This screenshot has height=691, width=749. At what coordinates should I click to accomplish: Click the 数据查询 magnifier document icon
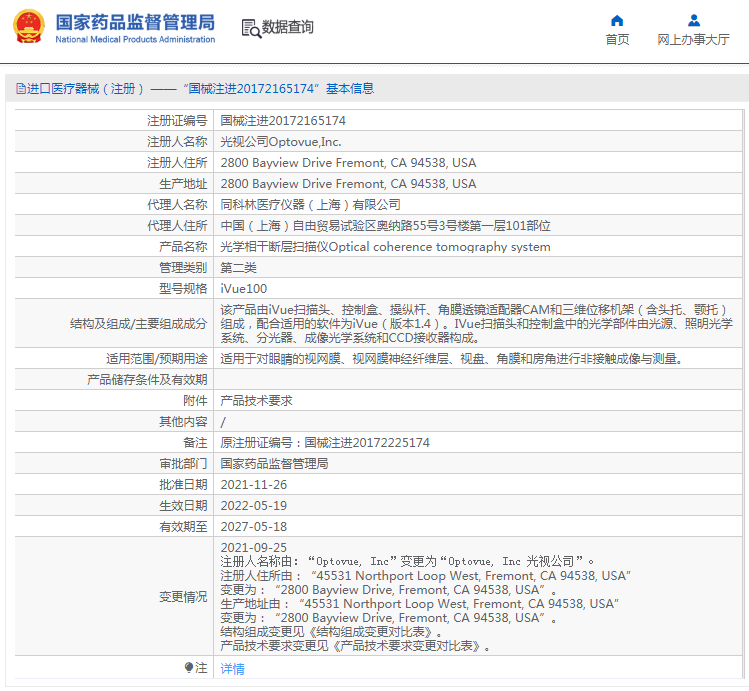(250, 28)
